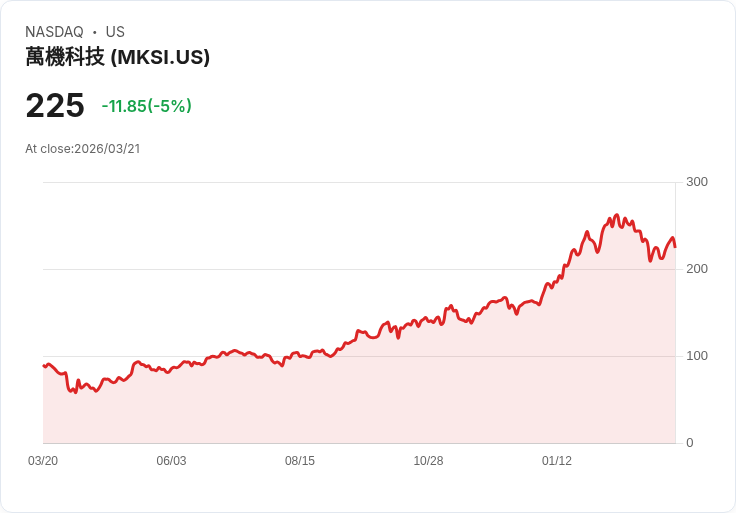Image resolution: width=736 pixels, height=513 pixels.
Task: Click the 03/20 date axis label
Action: click(43, 461)
